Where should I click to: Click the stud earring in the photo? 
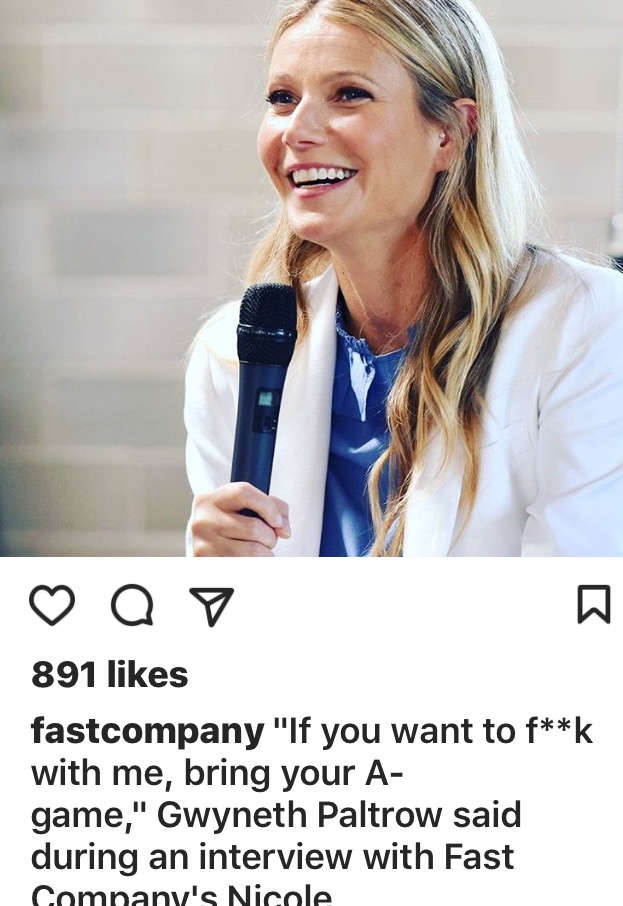tap(442, 136)
